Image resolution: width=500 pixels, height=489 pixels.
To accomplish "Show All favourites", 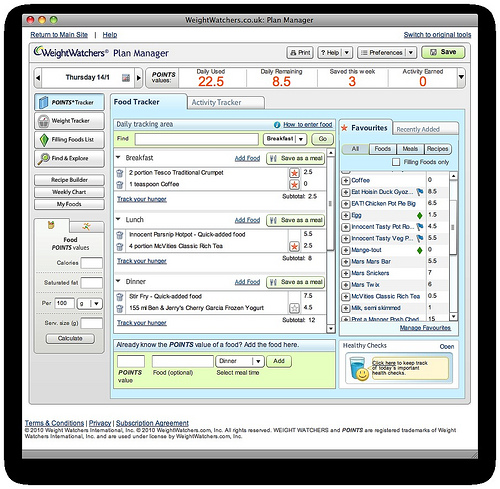I will coord(355,149).
